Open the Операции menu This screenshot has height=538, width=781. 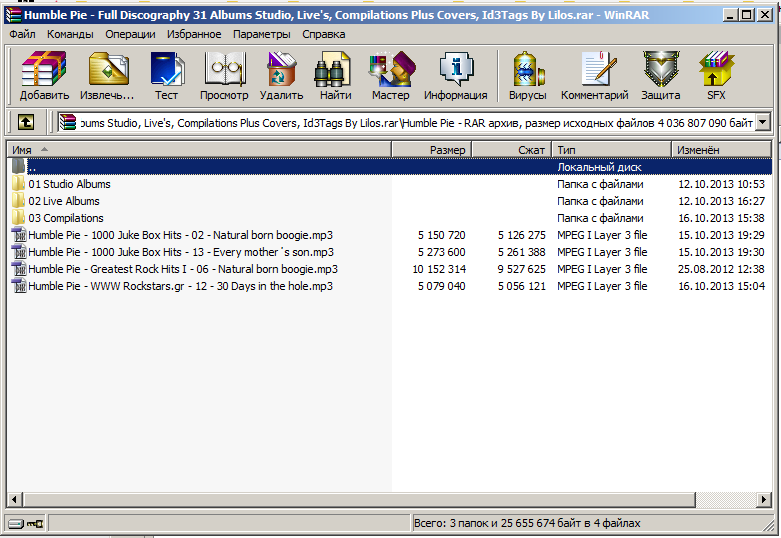point(130,34)
